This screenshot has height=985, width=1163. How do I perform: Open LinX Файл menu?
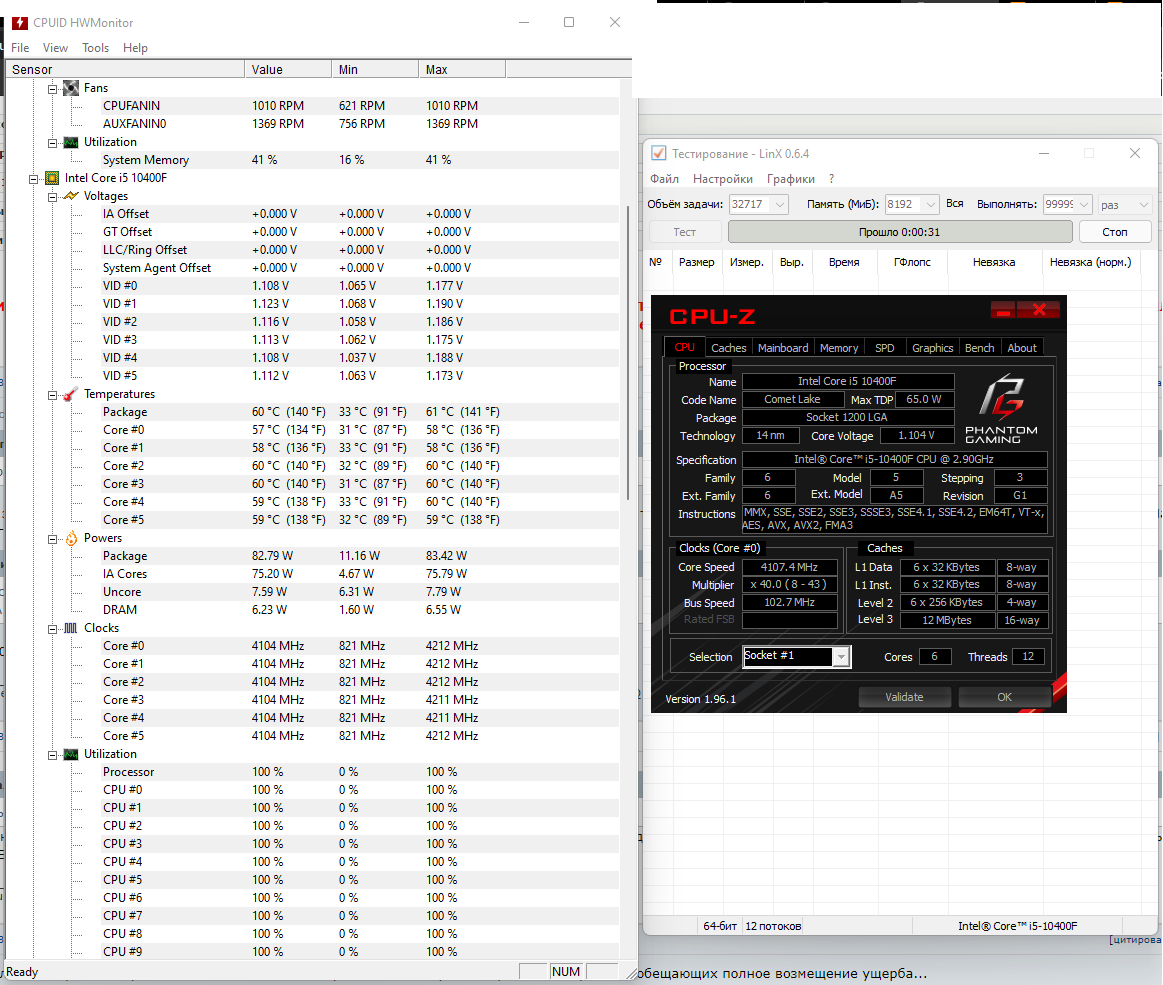(665, 179)
